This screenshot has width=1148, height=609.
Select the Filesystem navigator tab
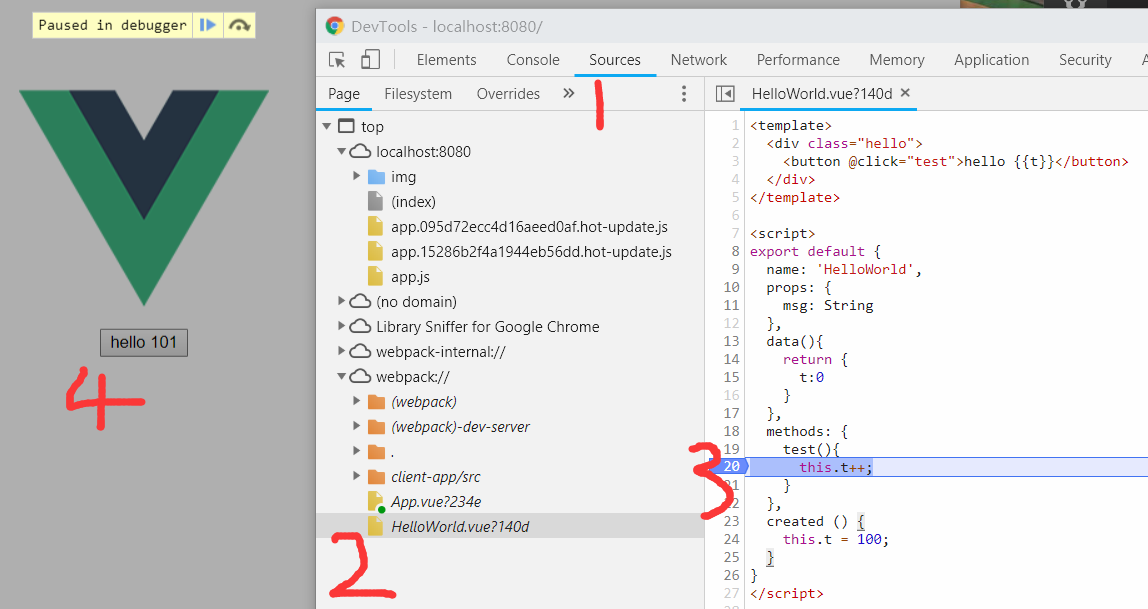click(418, 94)
